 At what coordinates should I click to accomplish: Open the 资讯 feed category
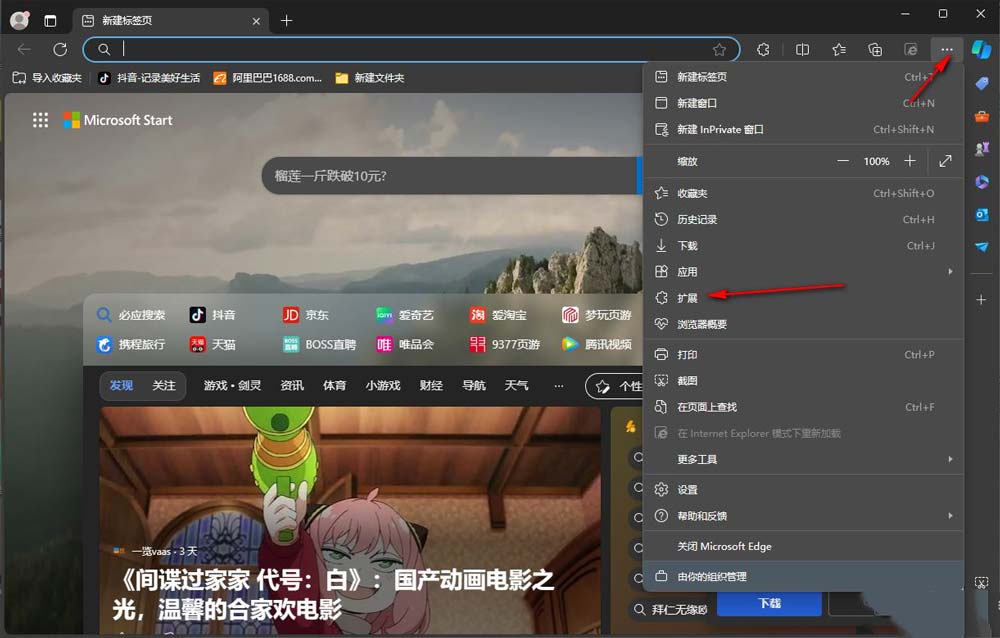point(292,385)
